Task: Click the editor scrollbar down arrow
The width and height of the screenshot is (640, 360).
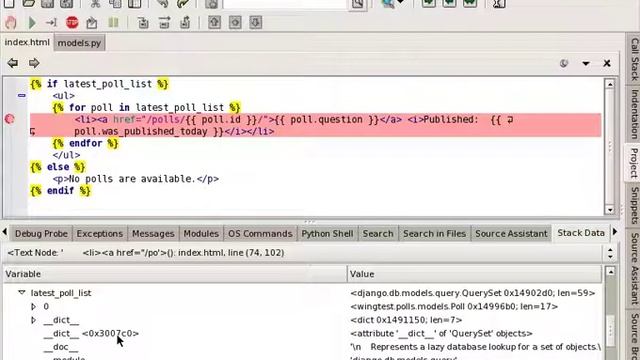Action: [609, 210]
